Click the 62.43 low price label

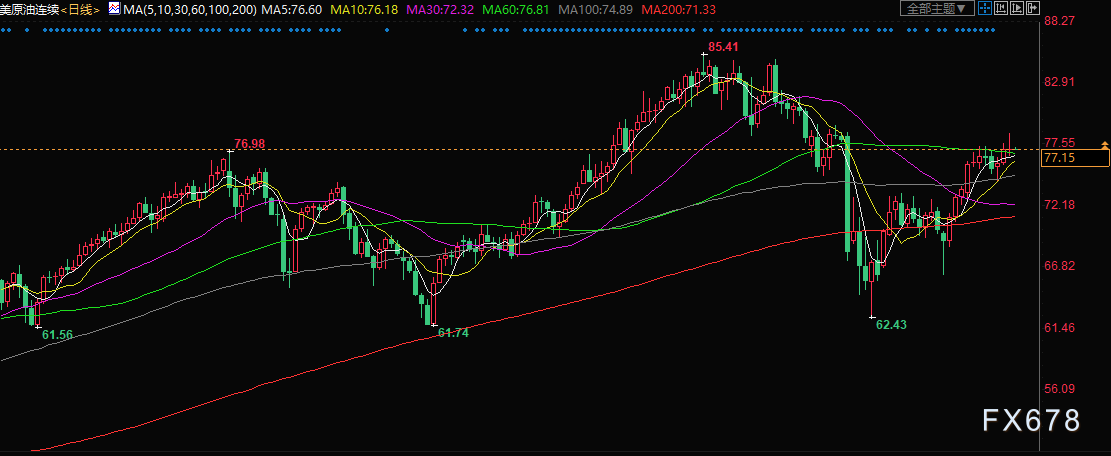(891, 324)
